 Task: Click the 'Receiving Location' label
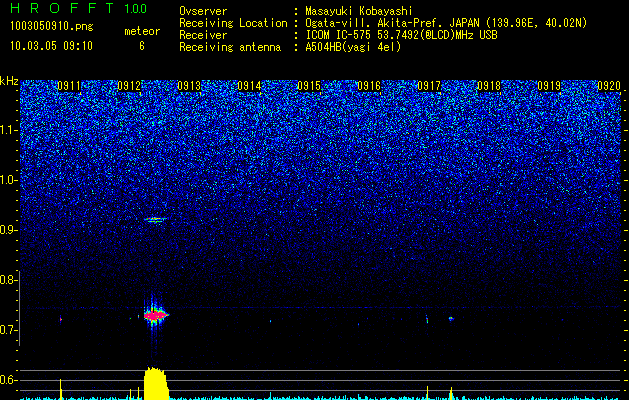pyautogui.click(x=233, y=23)
